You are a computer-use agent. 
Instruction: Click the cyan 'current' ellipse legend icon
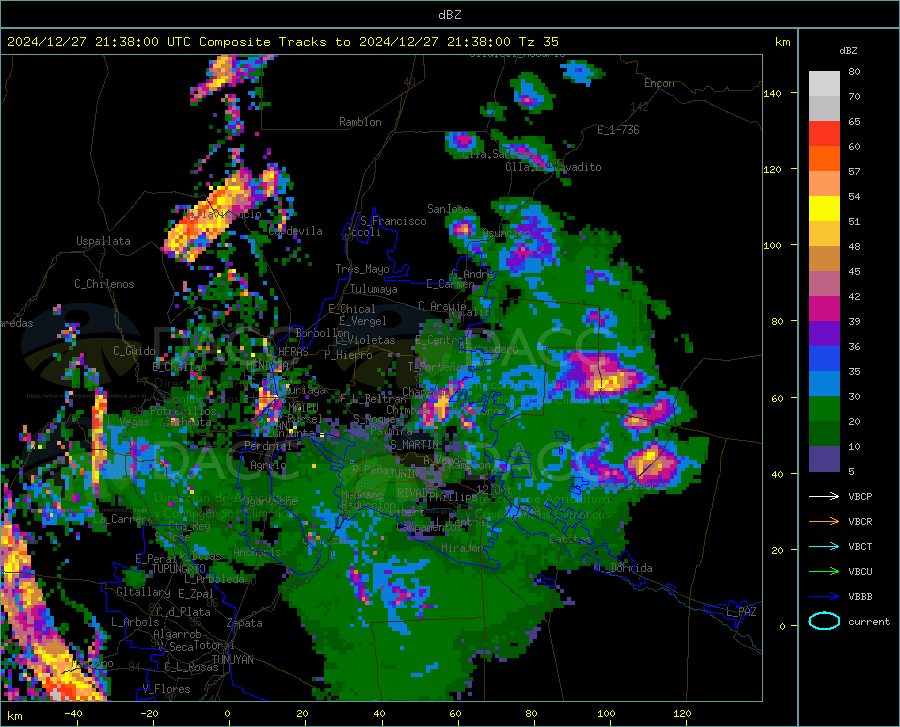coord(824,621)
